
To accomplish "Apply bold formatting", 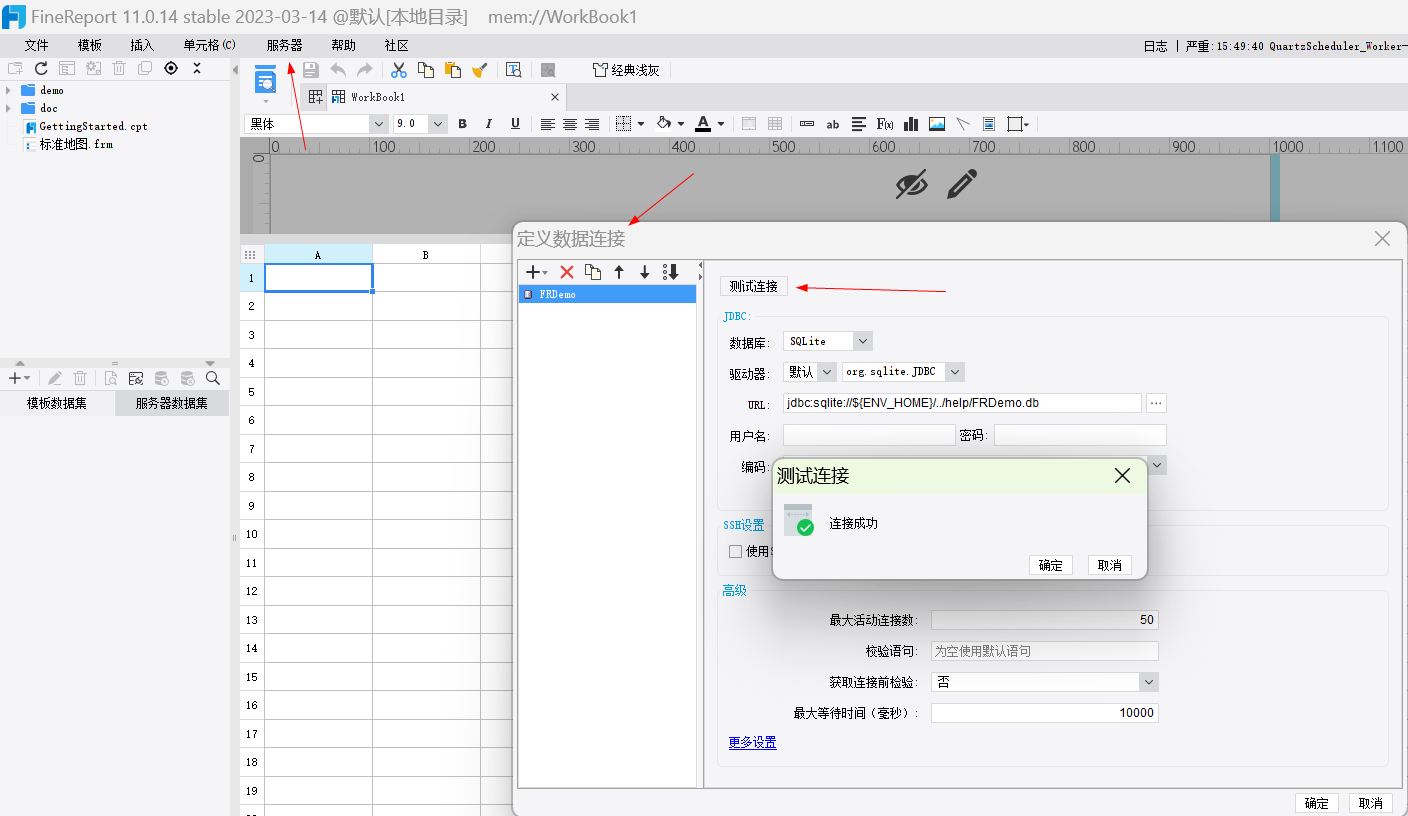I will click(x=462, y=124).
